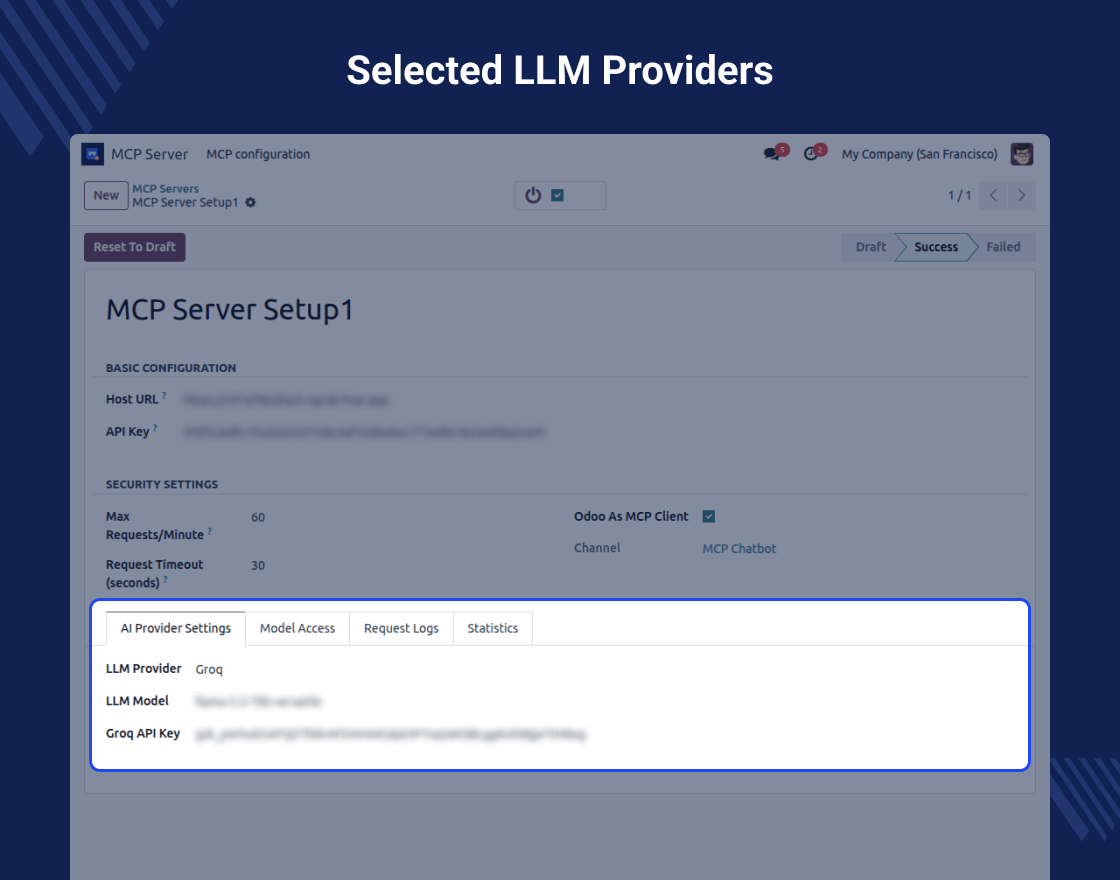
Task: Click the power icon toggle button
Action: pos(533,196)
